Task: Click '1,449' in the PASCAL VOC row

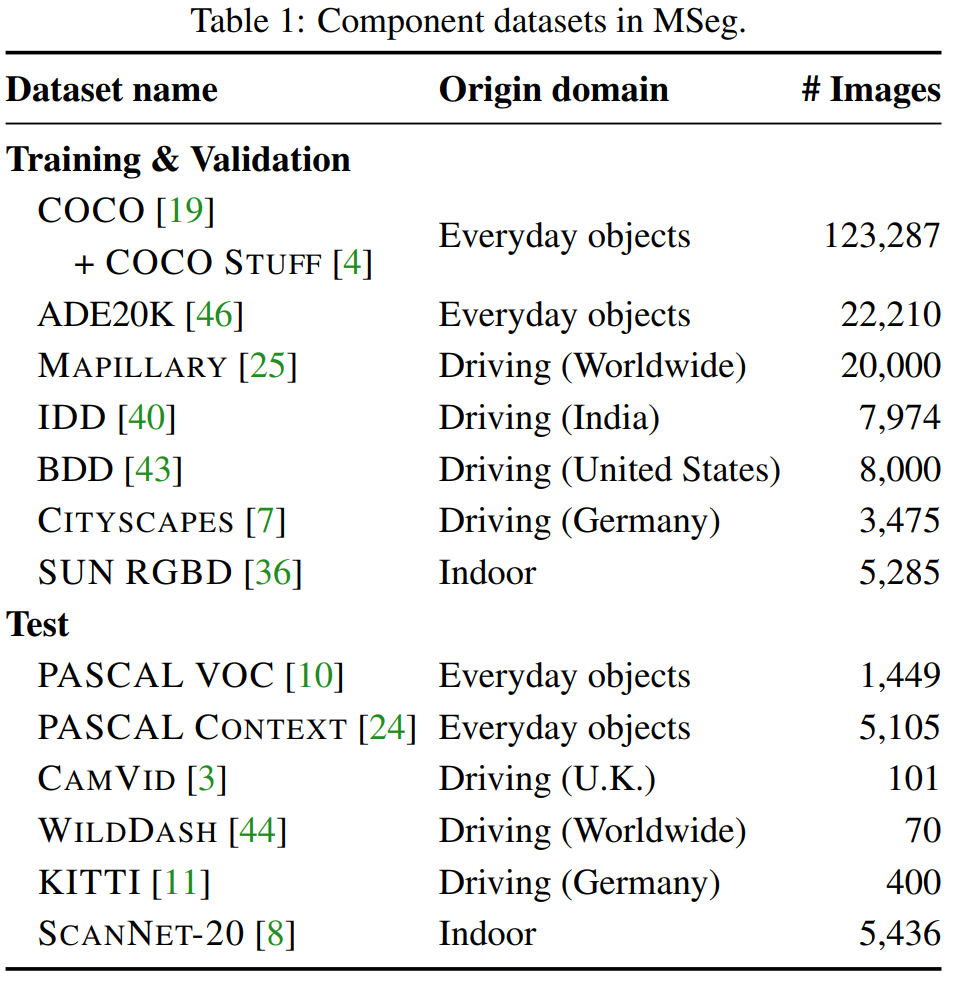Action: 901,675
